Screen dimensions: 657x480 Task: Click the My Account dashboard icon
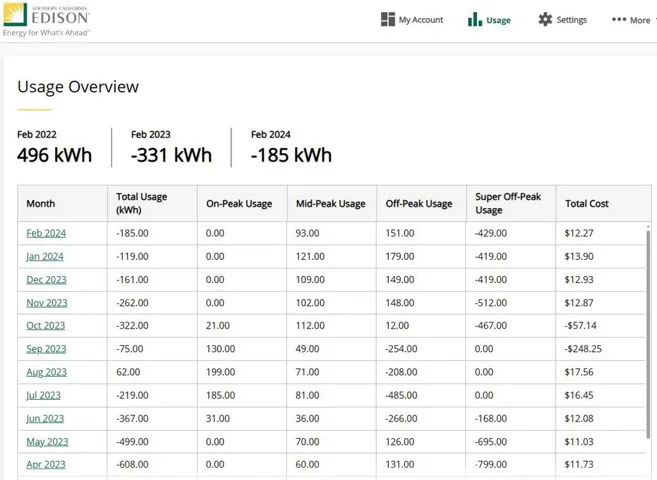click(x=388, y=19)
